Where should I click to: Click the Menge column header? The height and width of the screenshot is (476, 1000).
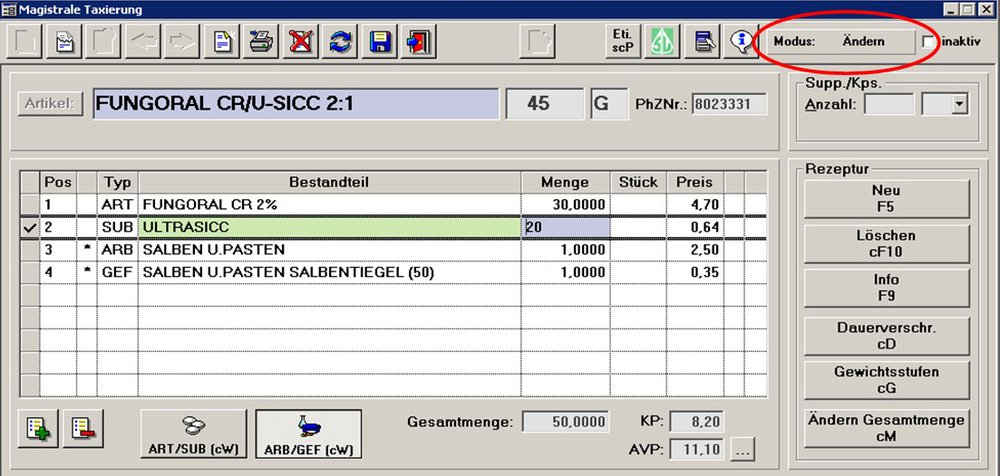click(x=566, y=182)
